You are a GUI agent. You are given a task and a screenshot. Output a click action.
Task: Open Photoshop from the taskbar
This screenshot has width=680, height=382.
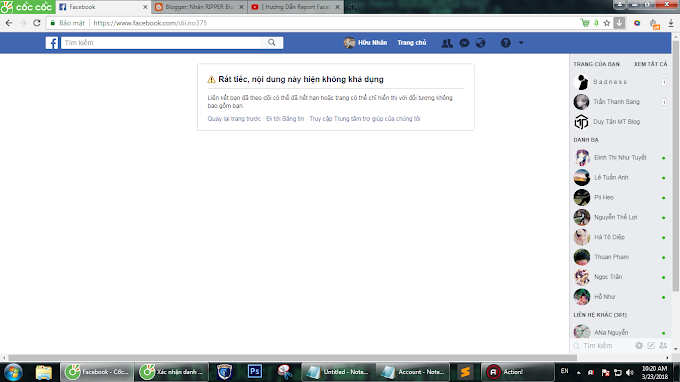[255, 372]
